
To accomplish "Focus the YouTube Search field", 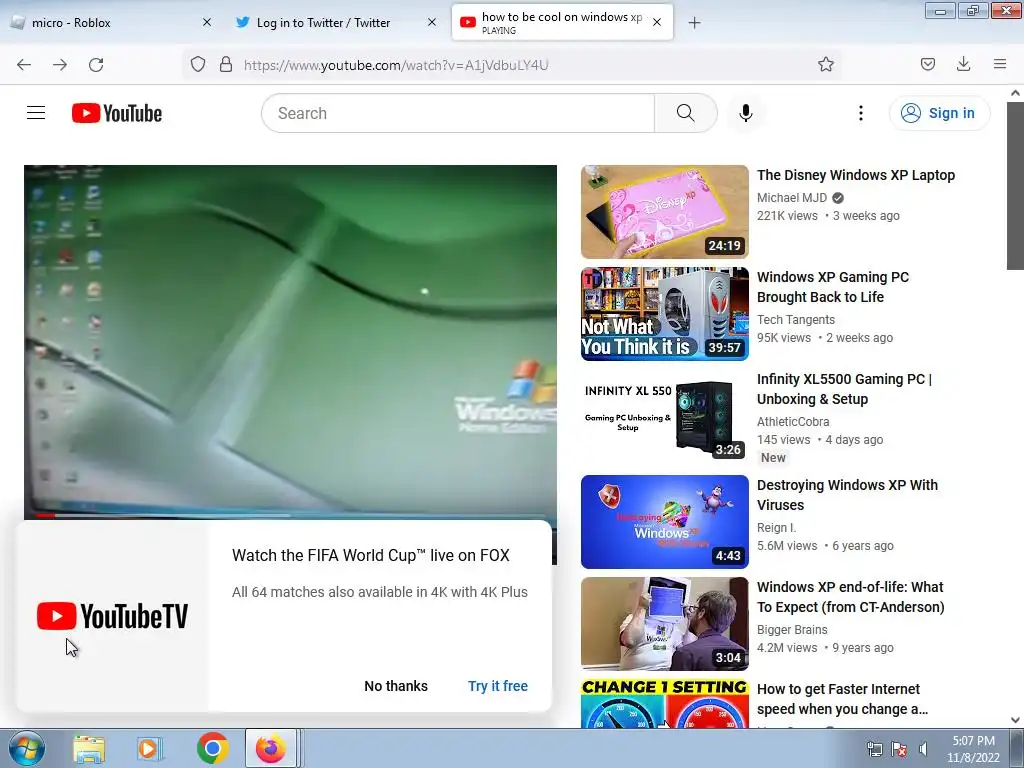I will point(458,113).
